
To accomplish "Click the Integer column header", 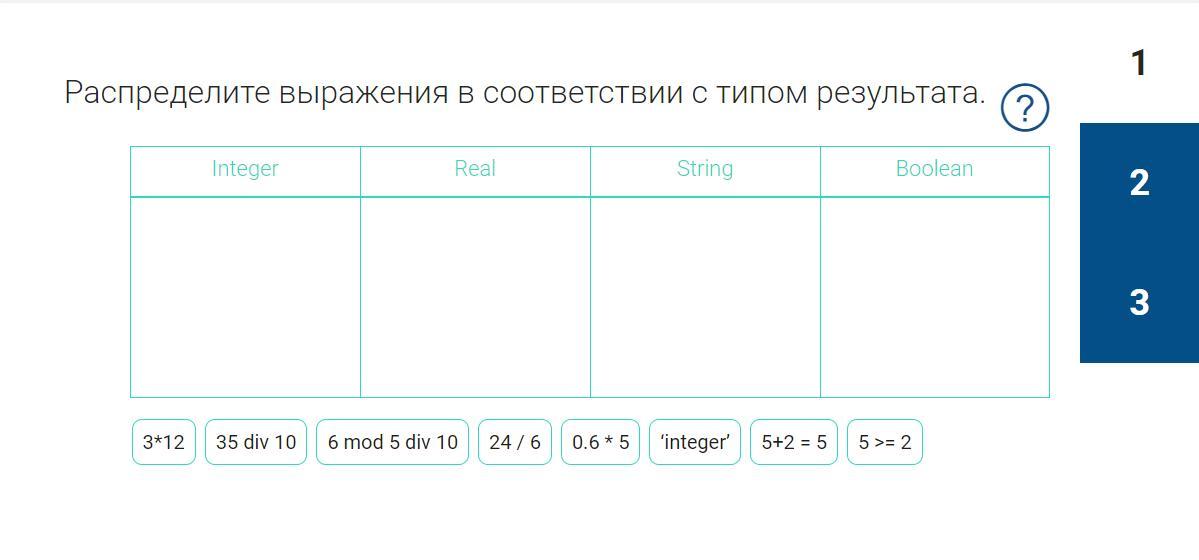I will coord(245,169).
